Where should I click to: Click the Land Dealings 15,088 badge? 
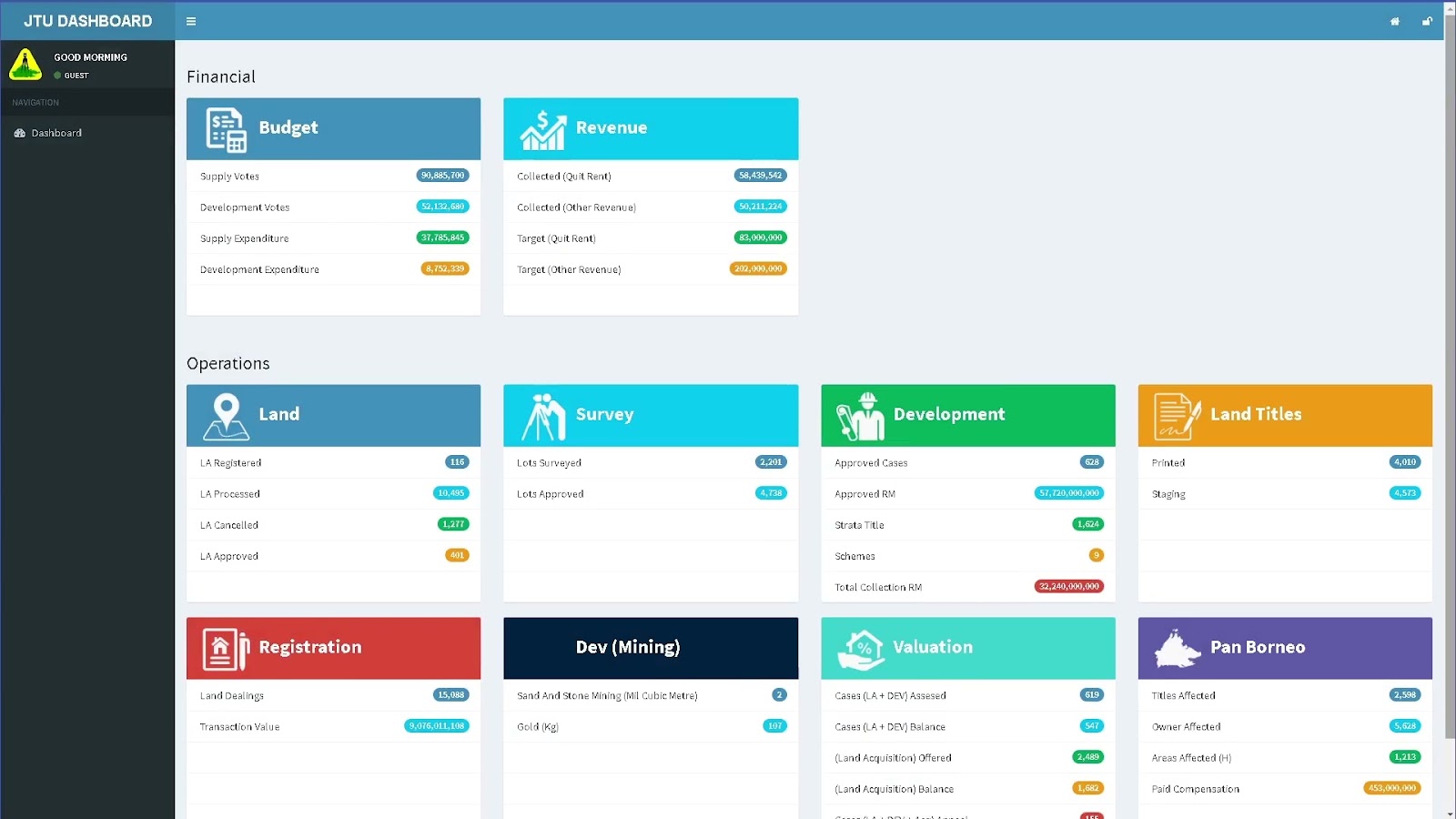pyautogui.click(x=450, y=695)
